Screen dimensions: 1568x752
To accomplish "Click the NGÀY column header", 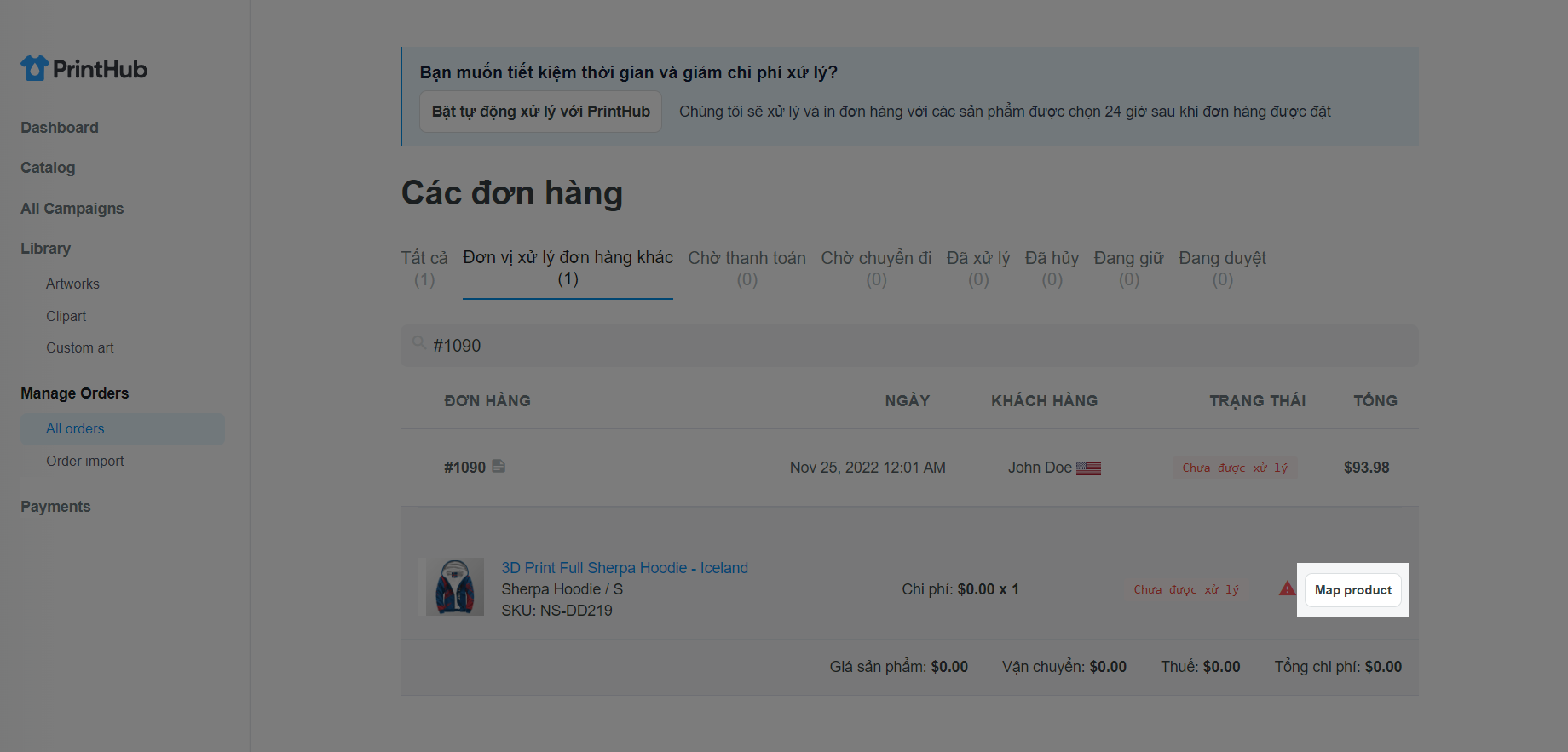I will coord(908,401).
